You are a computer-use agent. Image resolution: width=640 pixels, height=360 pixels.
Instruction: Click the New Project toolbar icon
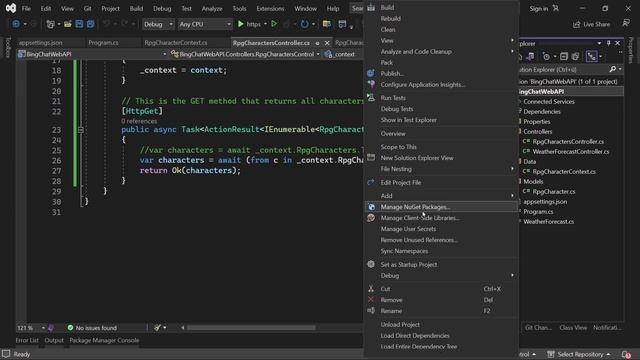(50, 24)
